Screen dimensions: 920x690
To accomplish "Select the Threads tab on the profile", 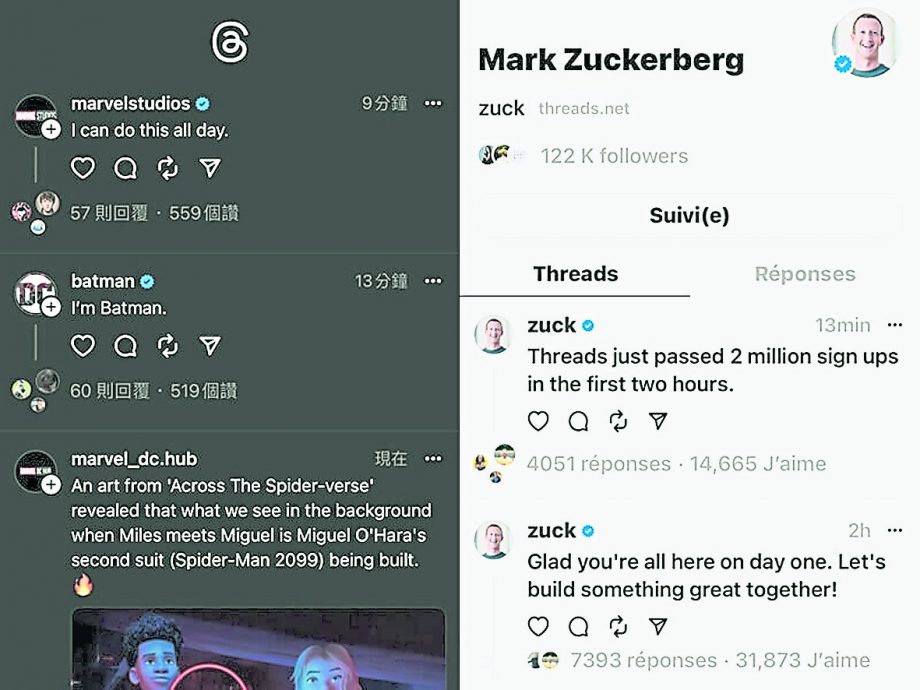I will [x=575, y=274].
